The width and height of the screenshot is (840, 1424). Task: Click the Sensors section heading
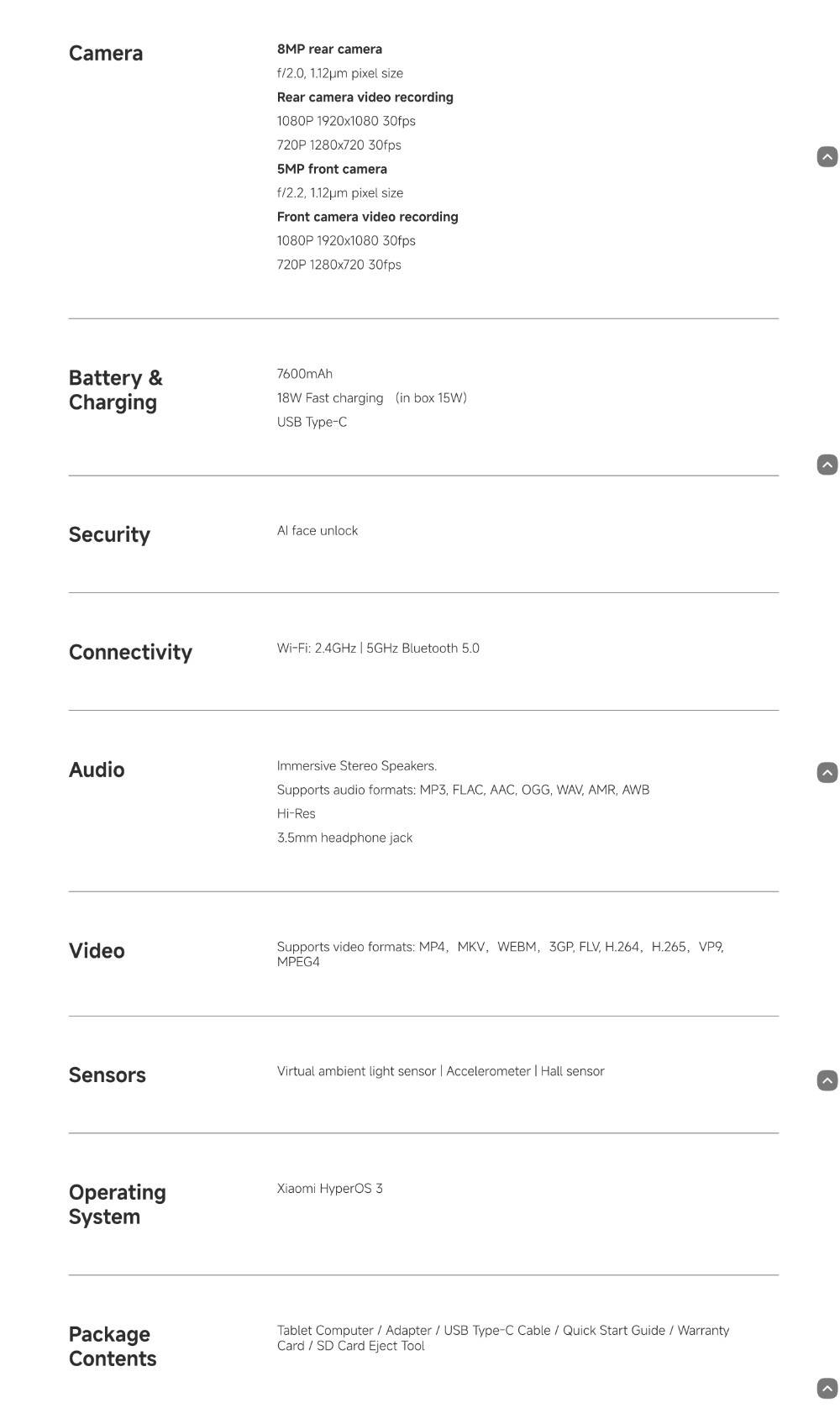point(108,1075)
